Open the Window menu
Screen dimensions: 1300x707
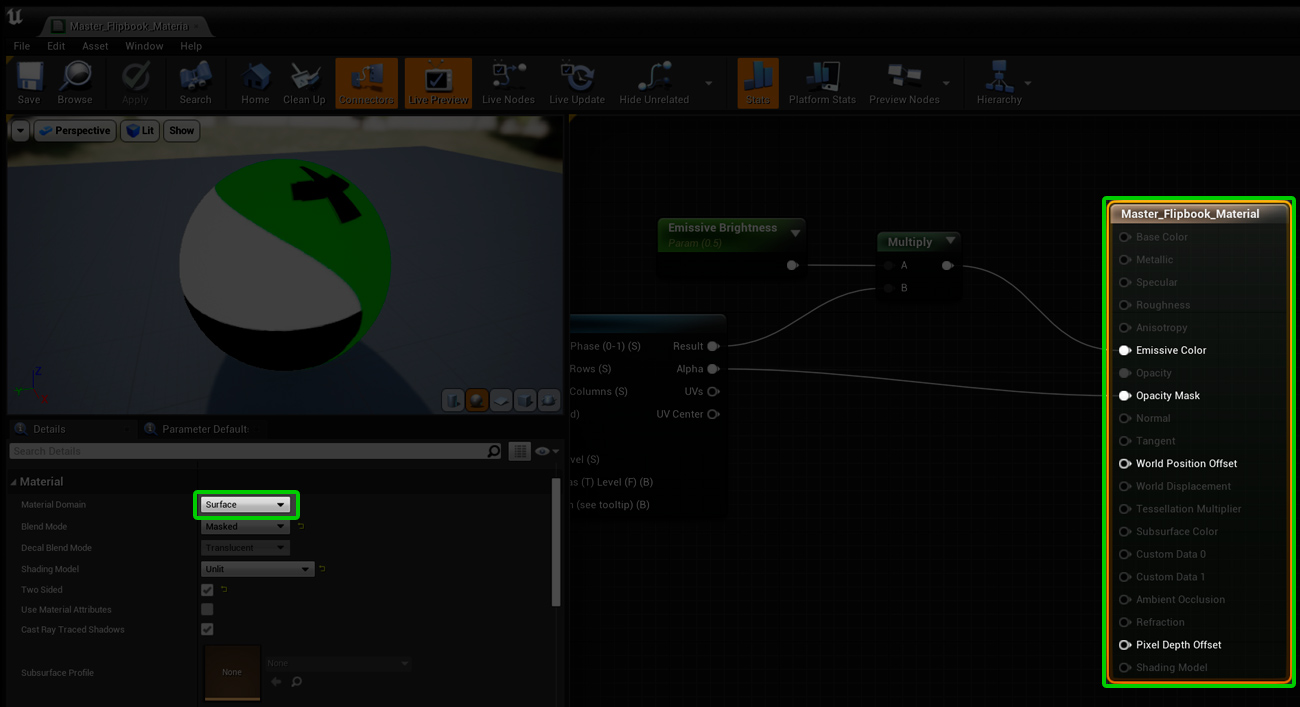tap(144, 46)
